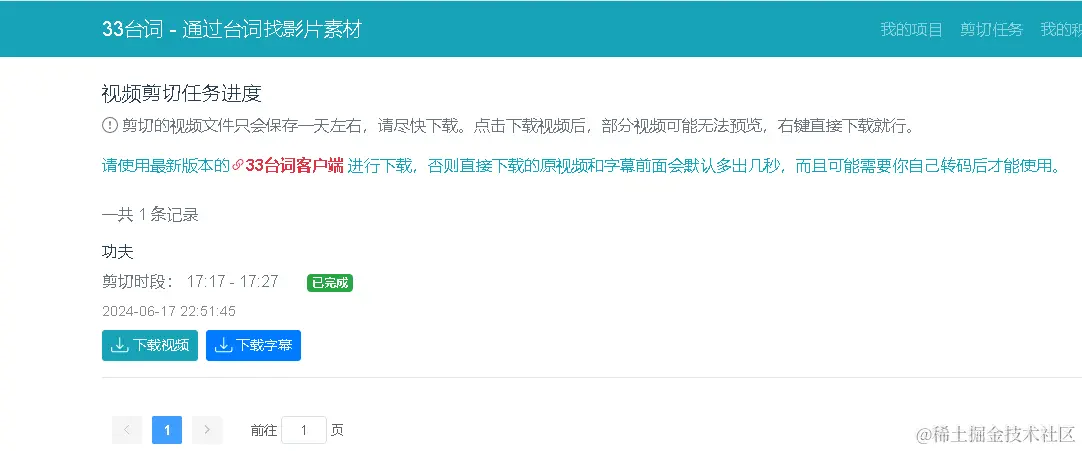Click the 视频剪切任务进度 heading

(x=181, y=93)
